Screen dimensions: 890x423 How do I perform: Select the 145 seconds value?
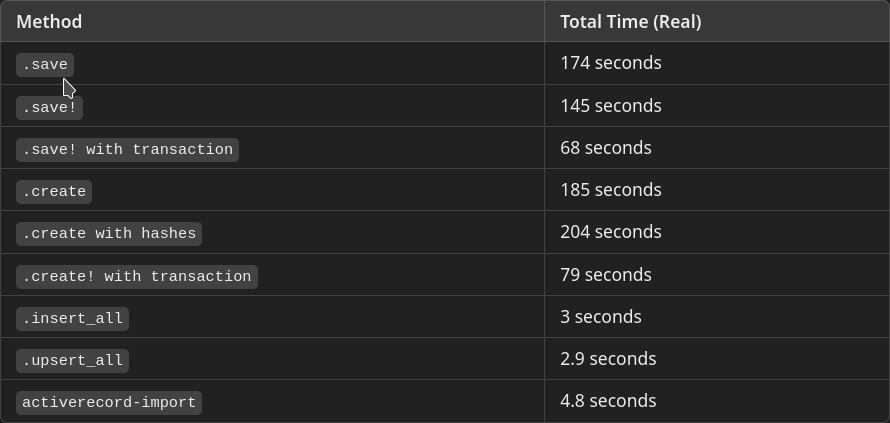610,106
